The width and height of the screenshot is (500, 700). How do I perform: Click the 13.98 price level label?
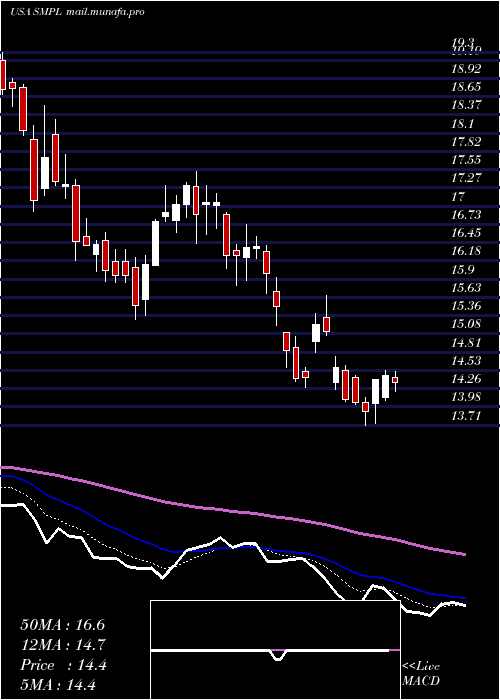467,397
